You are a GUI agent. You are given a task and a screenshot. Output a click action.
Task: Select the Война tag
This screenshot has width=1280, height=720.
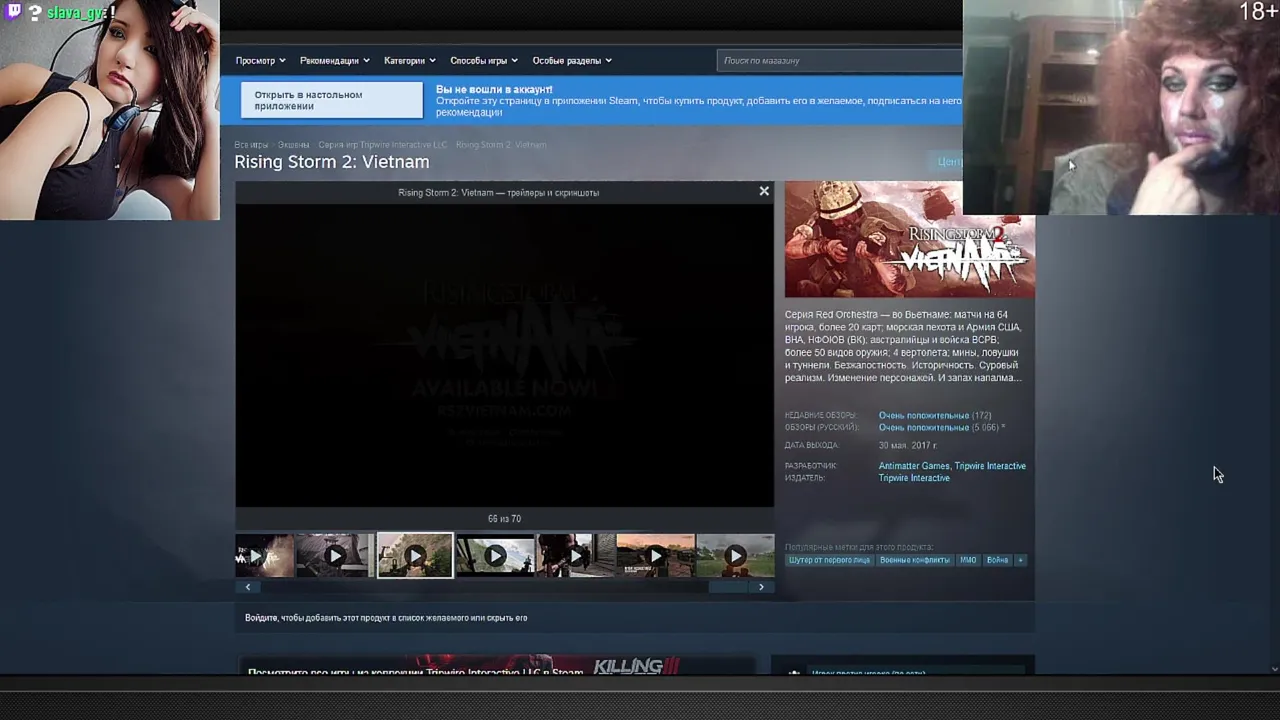tap(997, 560)
